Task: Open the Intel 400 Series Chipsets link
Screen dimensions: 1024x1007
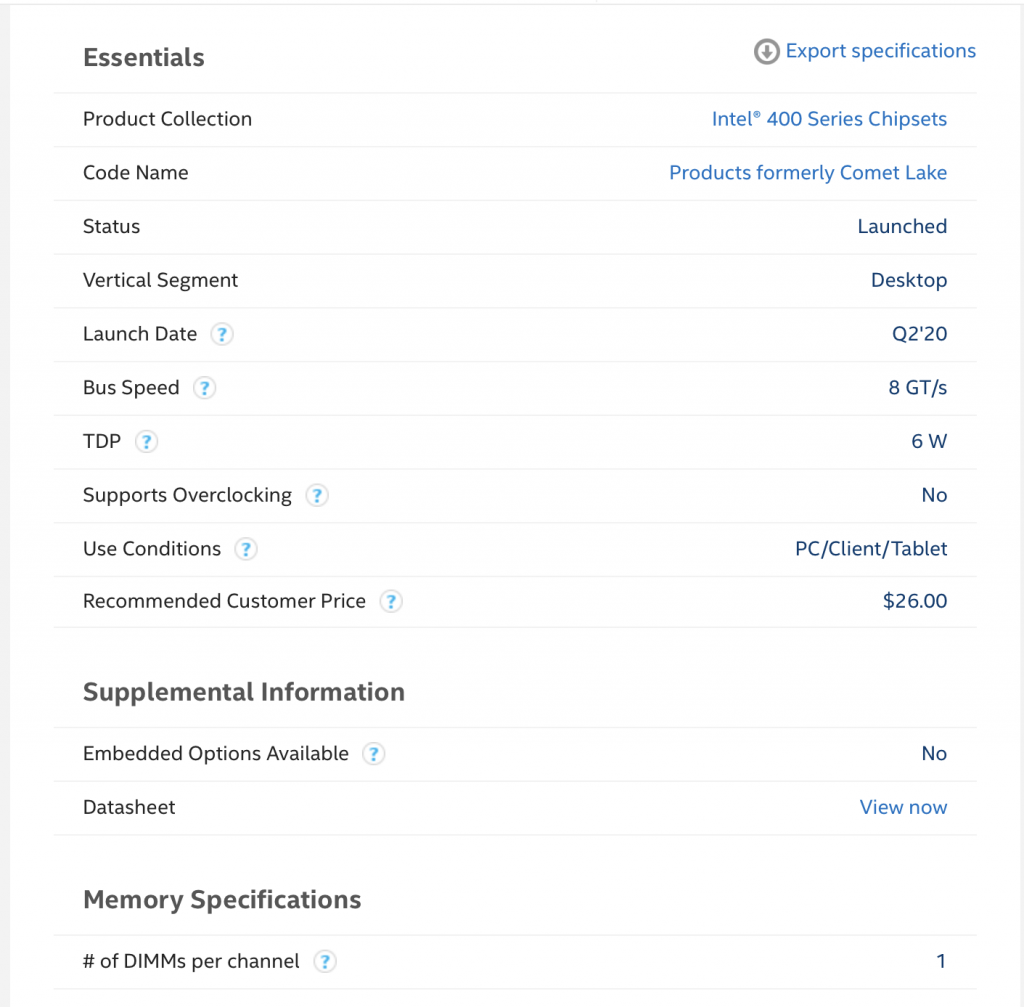Action: (x=829, y=119)
